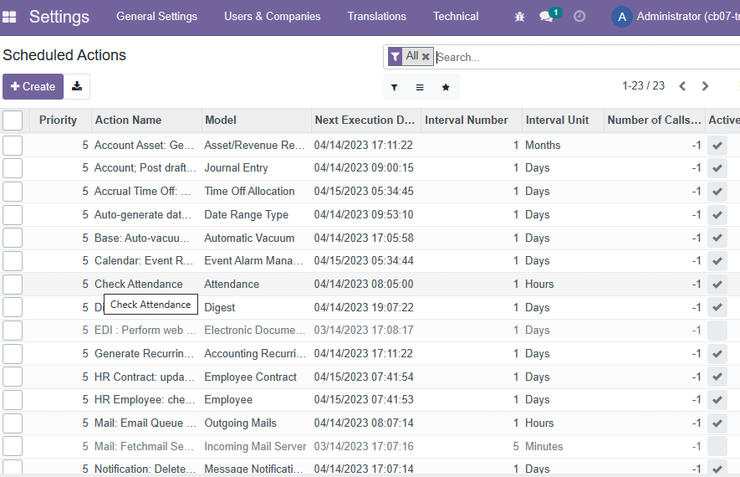Go to previous page of records
The width and height of the screenshot is (740, 477).
point(682,86)
